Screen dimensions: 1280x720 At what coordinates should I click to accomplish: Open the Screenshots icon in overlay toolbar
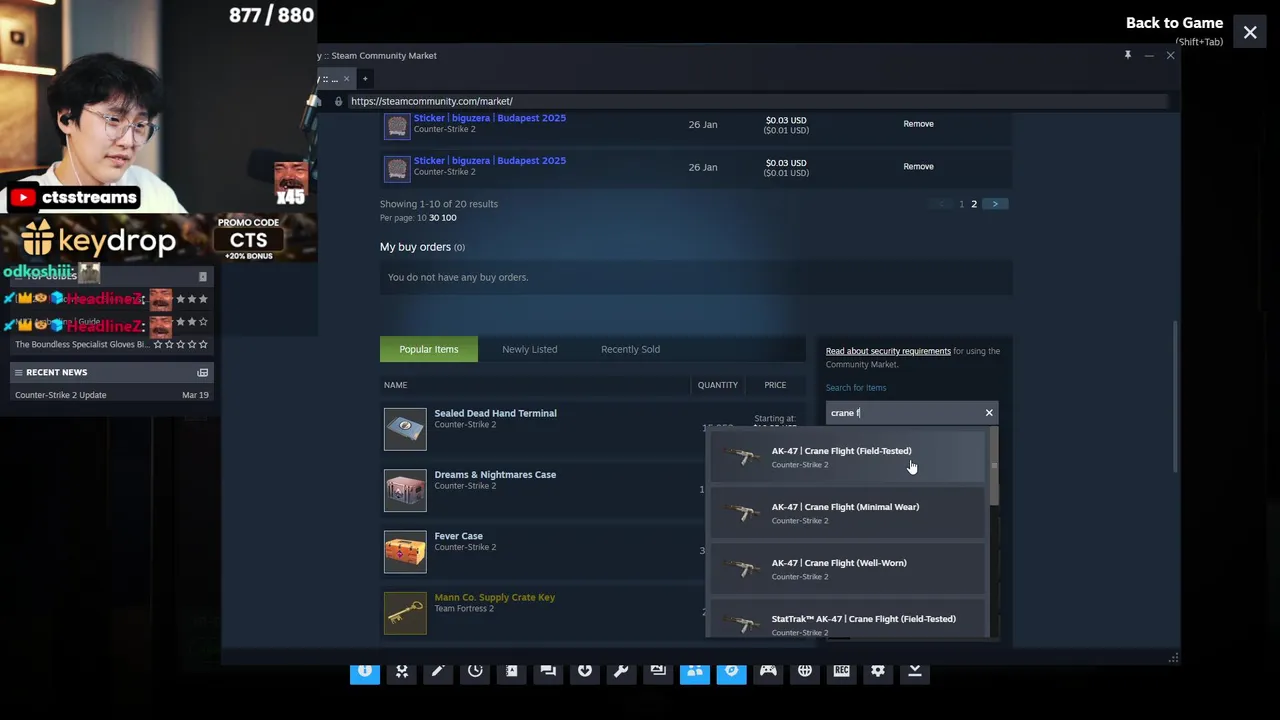point(658,671)
